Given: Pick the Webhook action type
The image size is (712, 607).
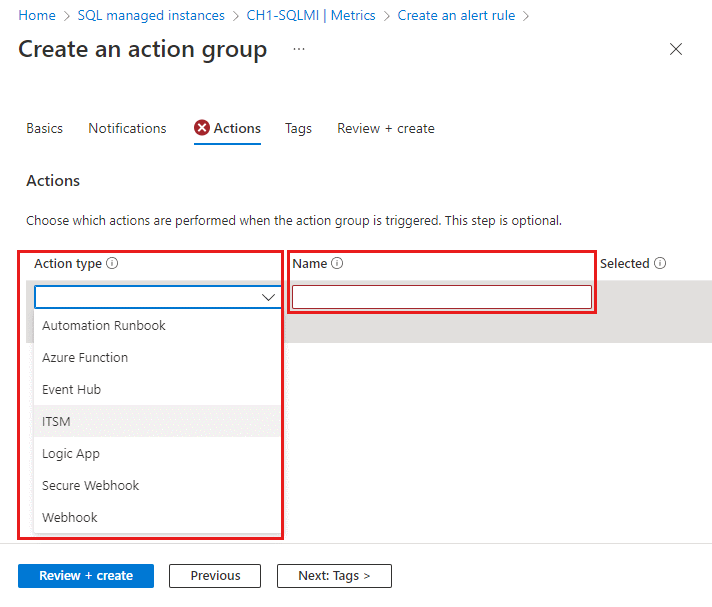Looking at the screenshot, I should 70,518.
